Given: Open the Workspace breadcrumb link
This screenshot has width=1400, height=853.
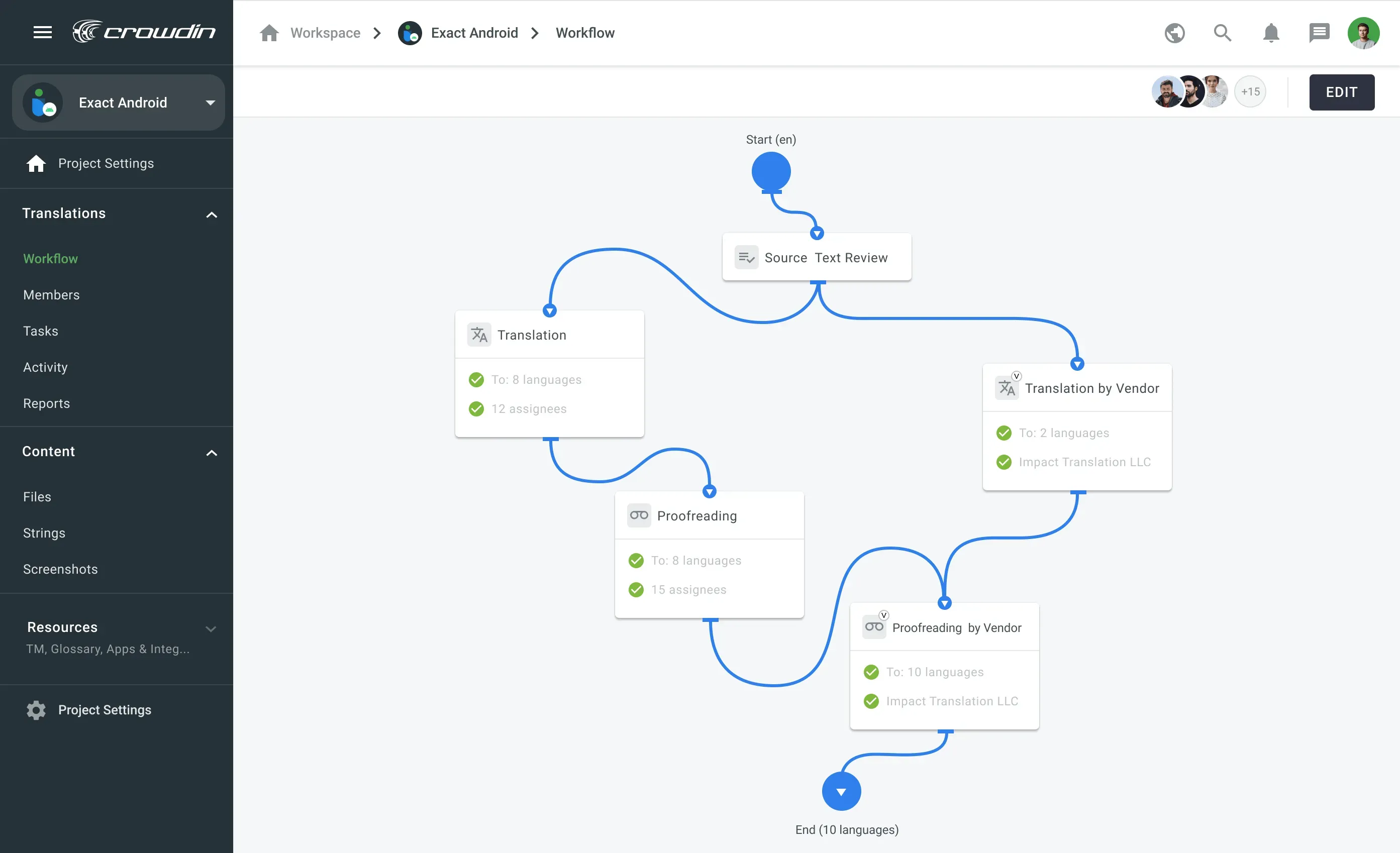Looking at the screenshot, I should (325, 32).
